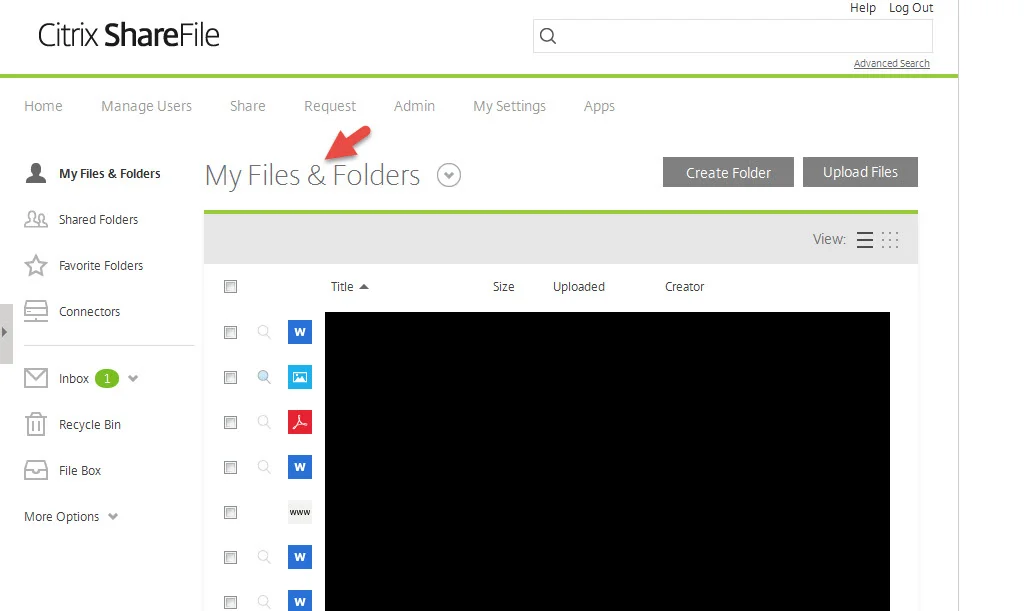Open the Connectors sidebar label
1024x611 pixels.
pos(89,311)
